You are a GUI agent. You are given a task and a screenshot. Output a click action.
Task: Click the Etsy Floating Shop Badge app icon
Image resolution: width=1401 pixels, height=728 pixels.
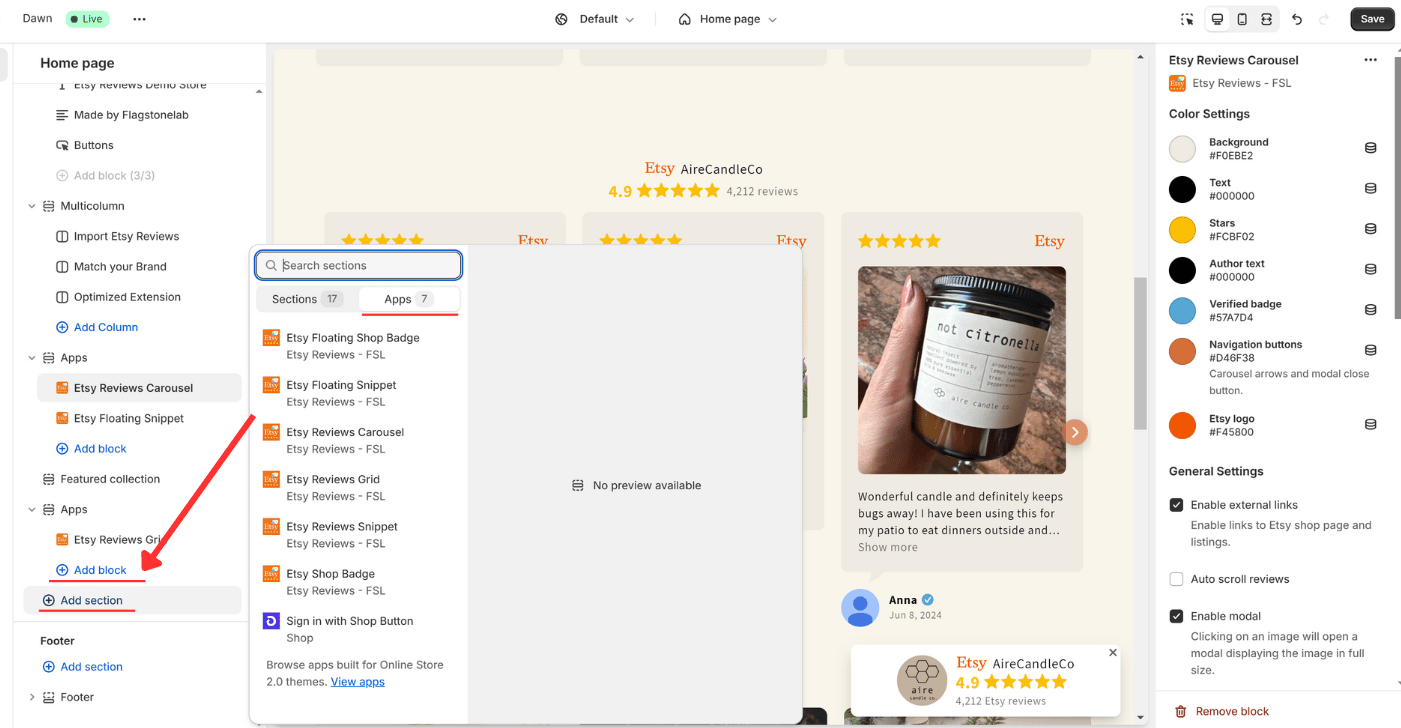coord(271,338)
